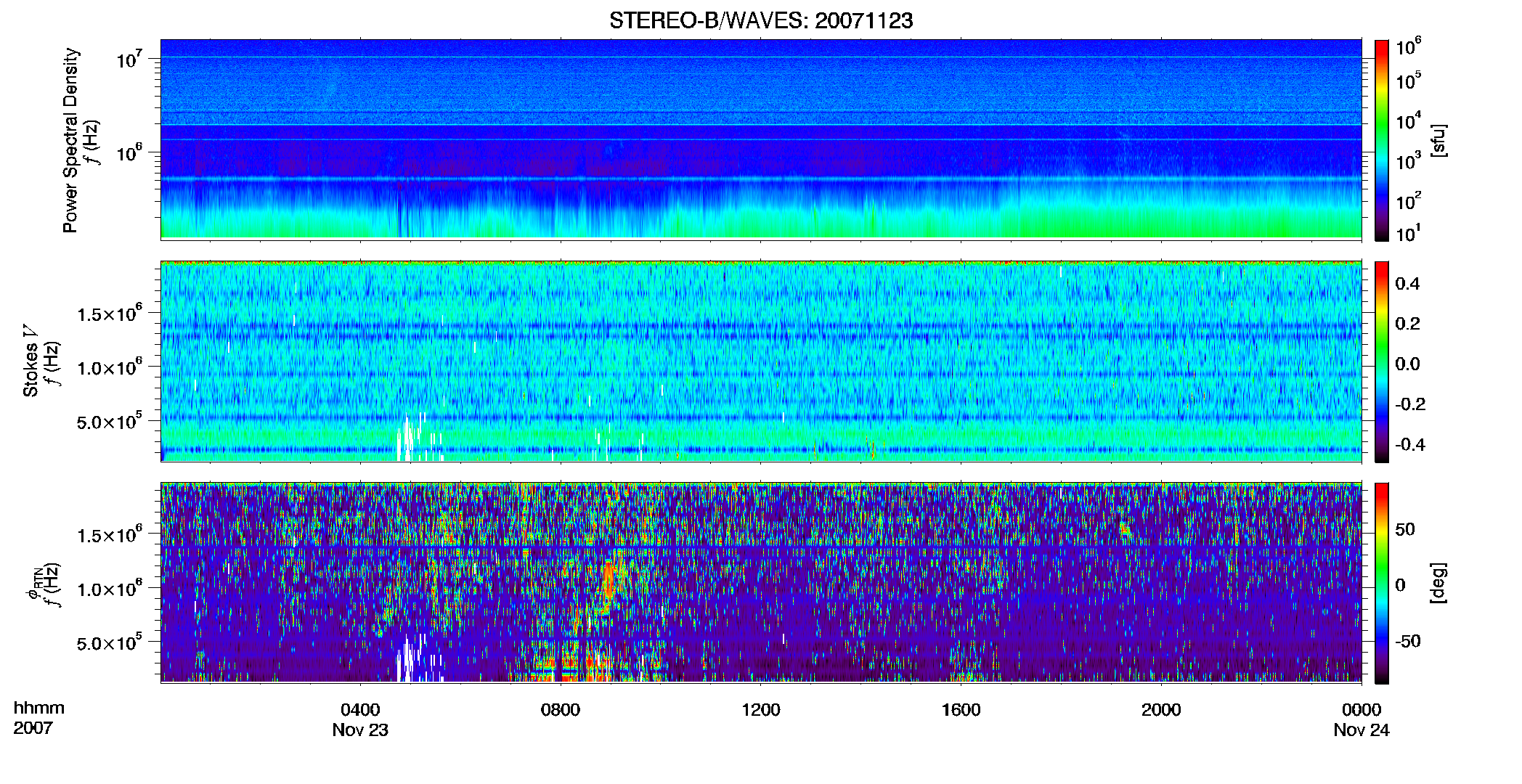Click the 0.4 value on Stokes colorbar
1522x784 pixels.
click(x=1407, y=284)
